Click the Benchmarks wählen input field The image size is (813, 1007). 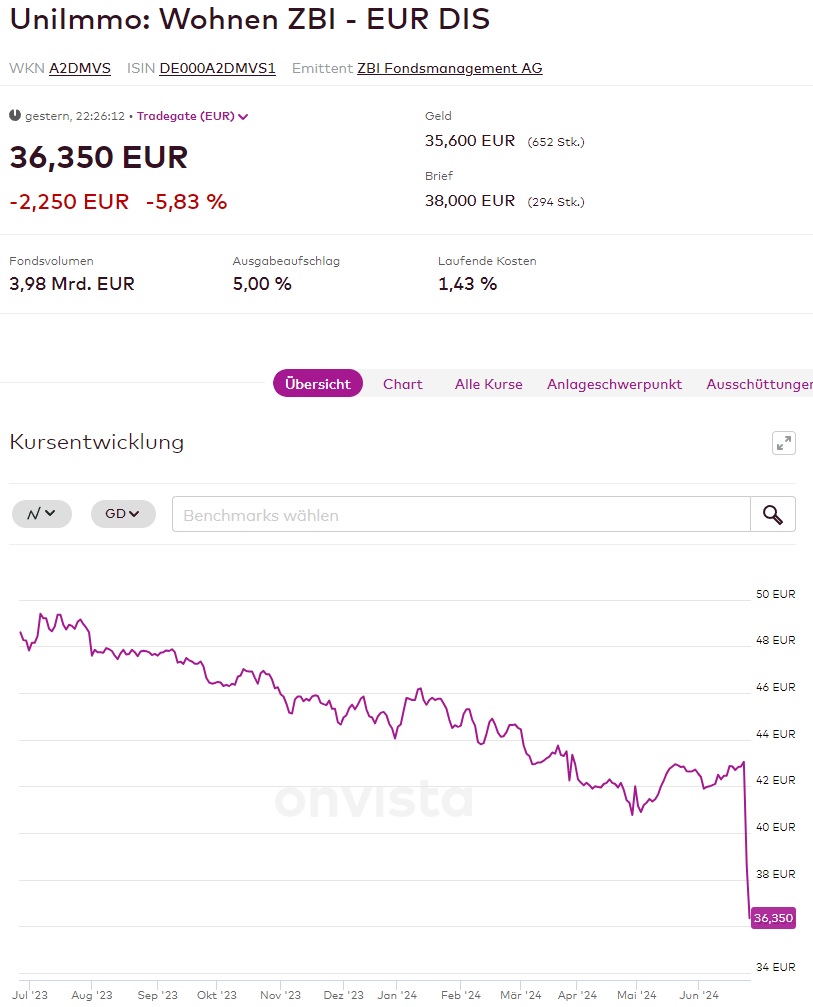point(461,515)
